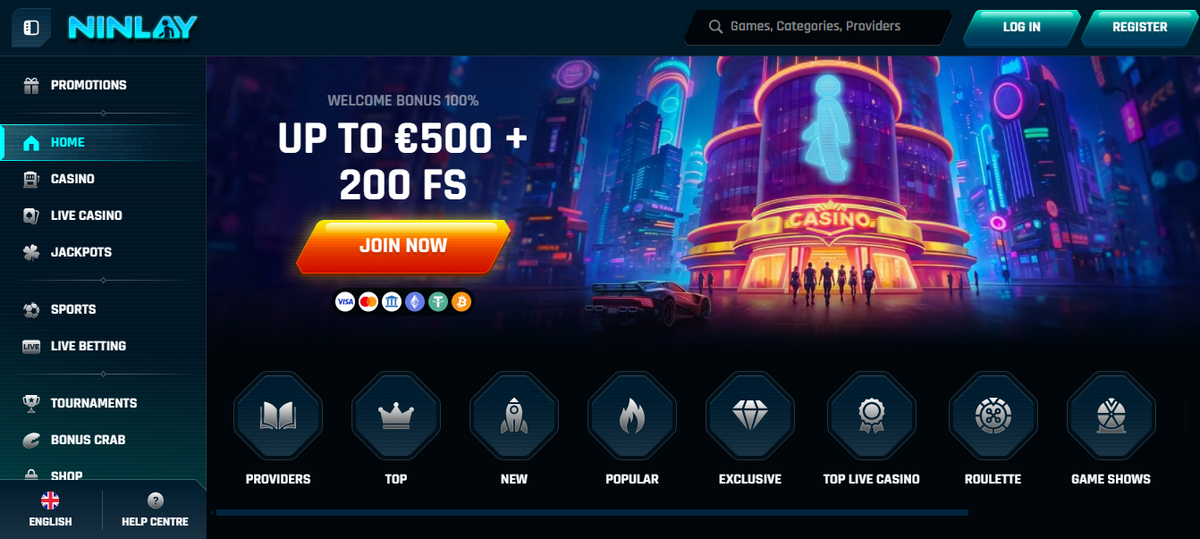Open the Game Shows wheel icon
This screenshot has width=1200, height=539.
tap(1111, 415)
